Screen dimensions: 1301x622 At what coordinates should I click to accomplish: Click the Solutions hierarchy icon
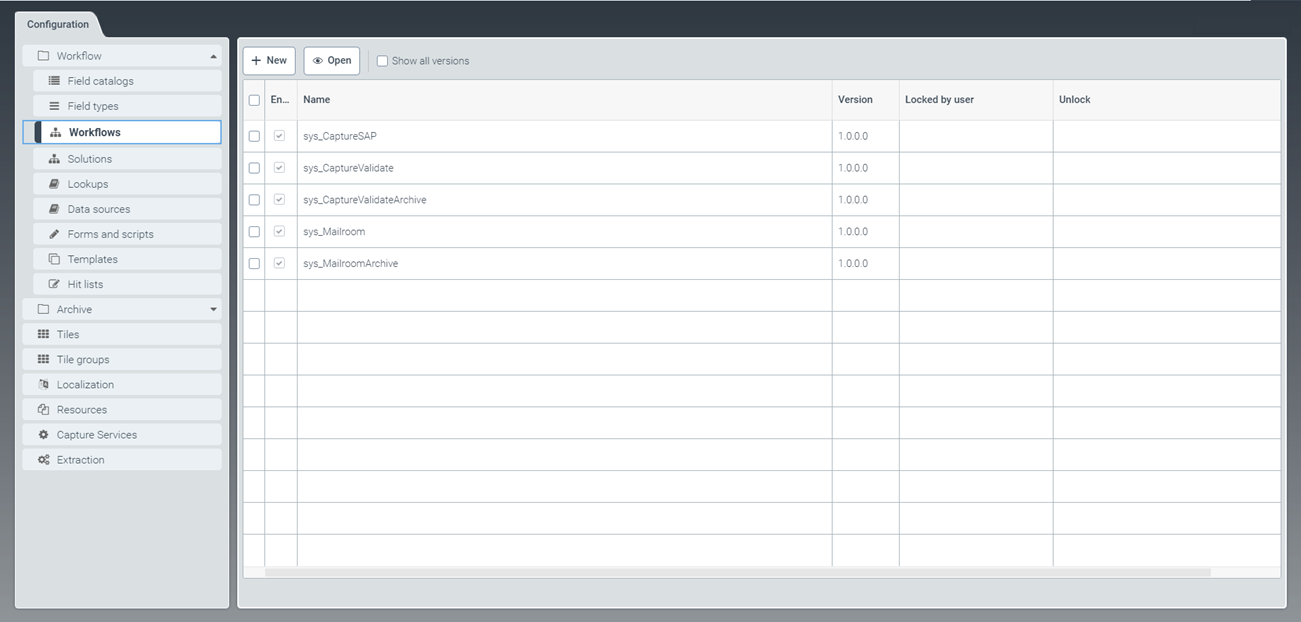click(x=55, y=158)
